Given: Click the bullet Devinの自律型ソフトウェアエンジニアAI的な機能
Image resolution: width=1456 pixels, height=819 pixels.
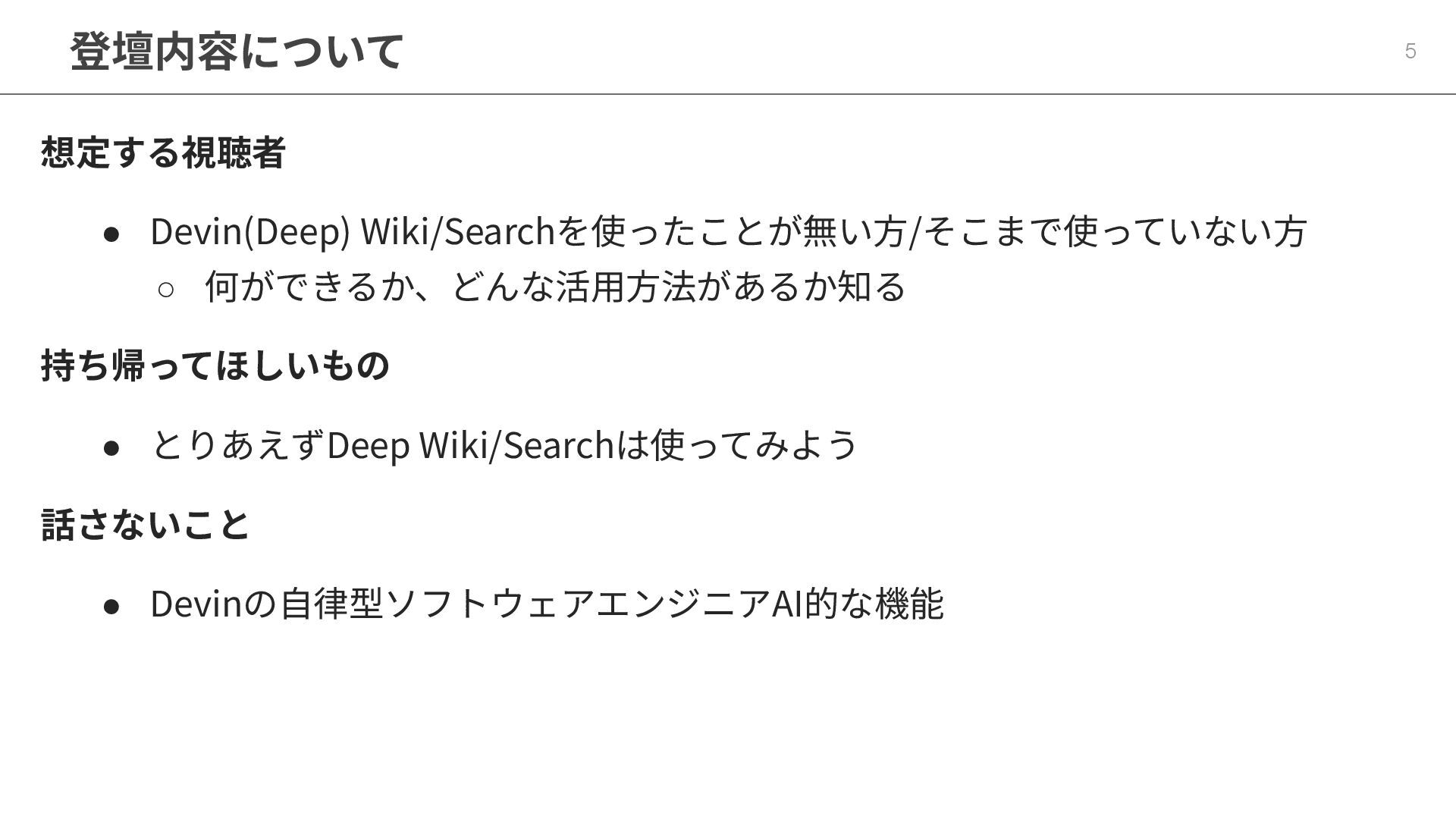Looking at the screenshot, I should point(547,604).
